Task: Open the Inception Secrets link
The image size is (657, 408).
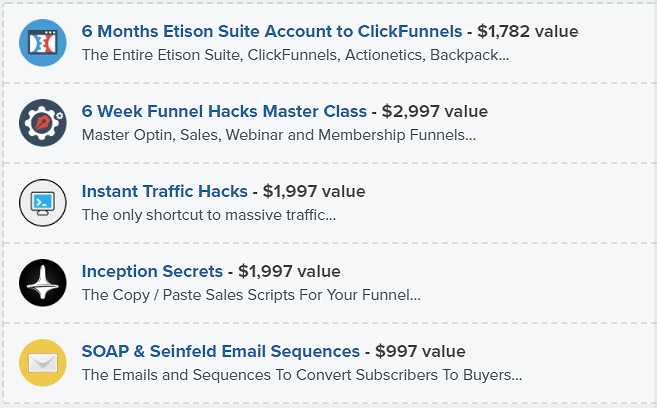Action: pos(152,271)
